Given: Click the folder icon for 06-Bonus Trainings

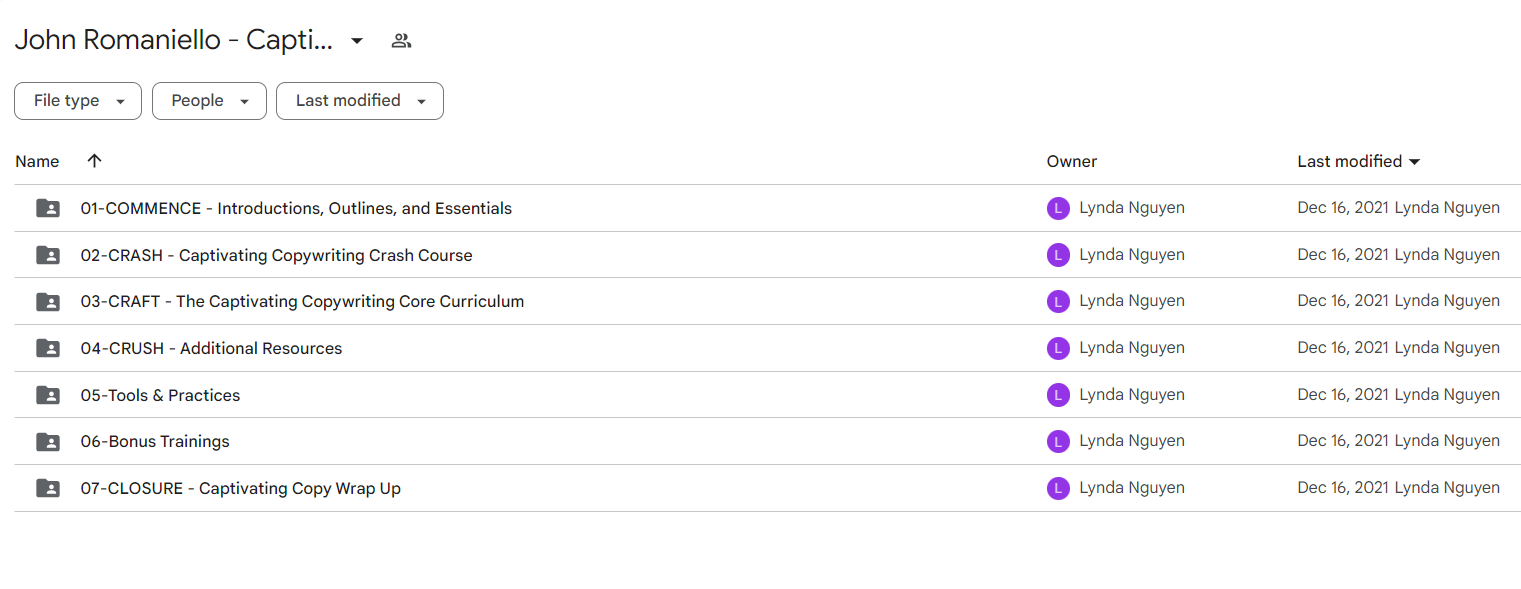Looking at the screenshot, I should point(48,441).
